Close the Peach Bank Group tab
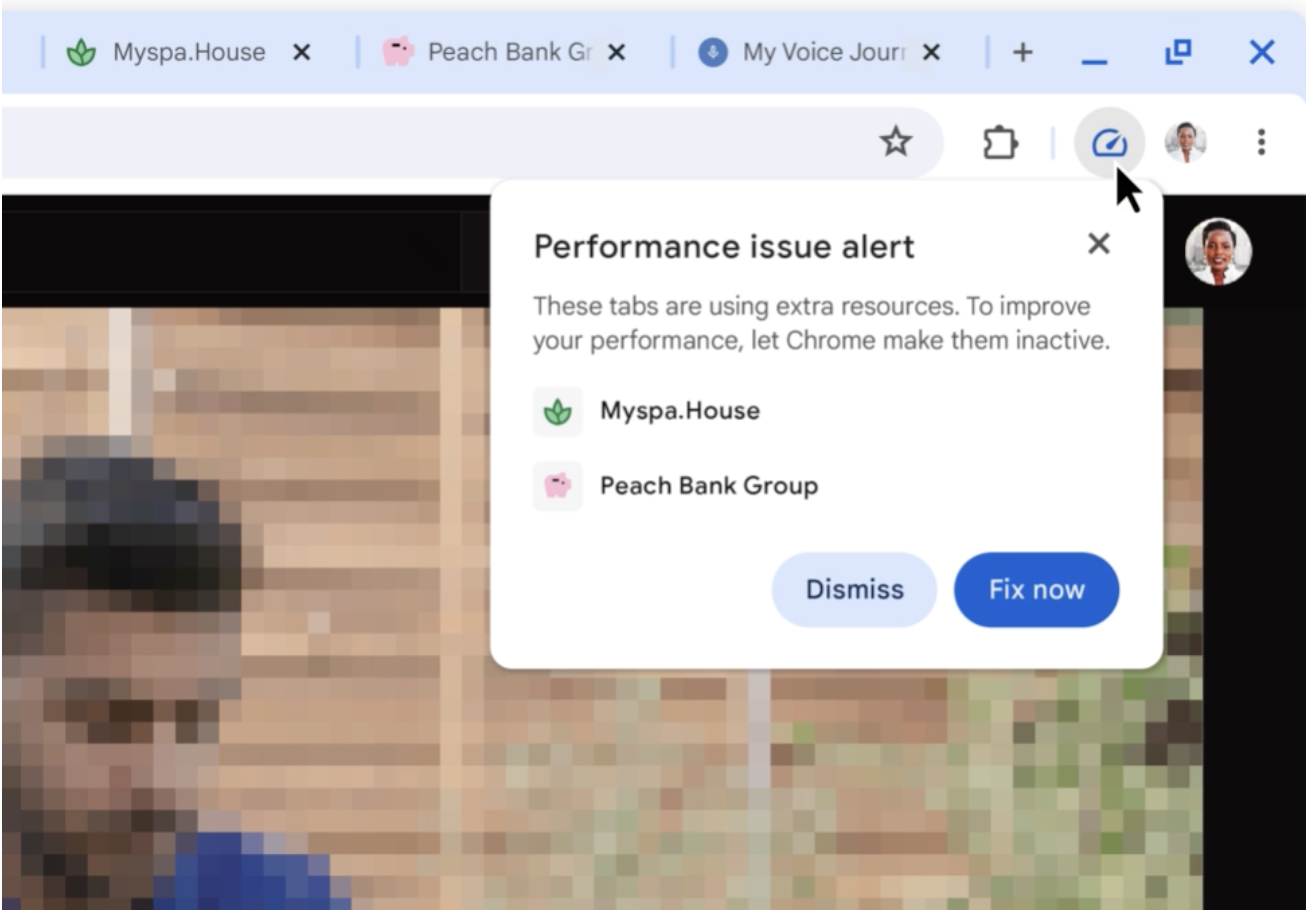This screenshot has width=1306, height=910. point(617,53)
